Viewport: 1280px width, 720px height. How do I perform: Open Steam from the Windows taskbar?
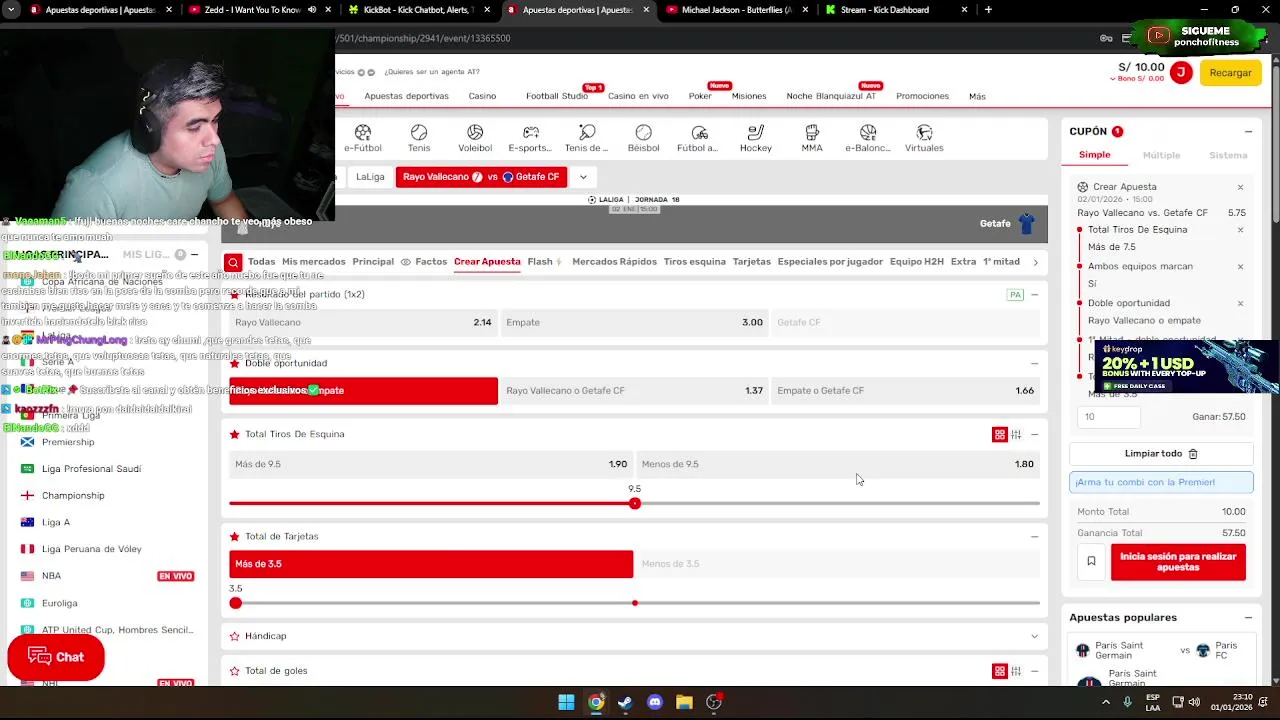pyautogui.click(x=625, y=702)
